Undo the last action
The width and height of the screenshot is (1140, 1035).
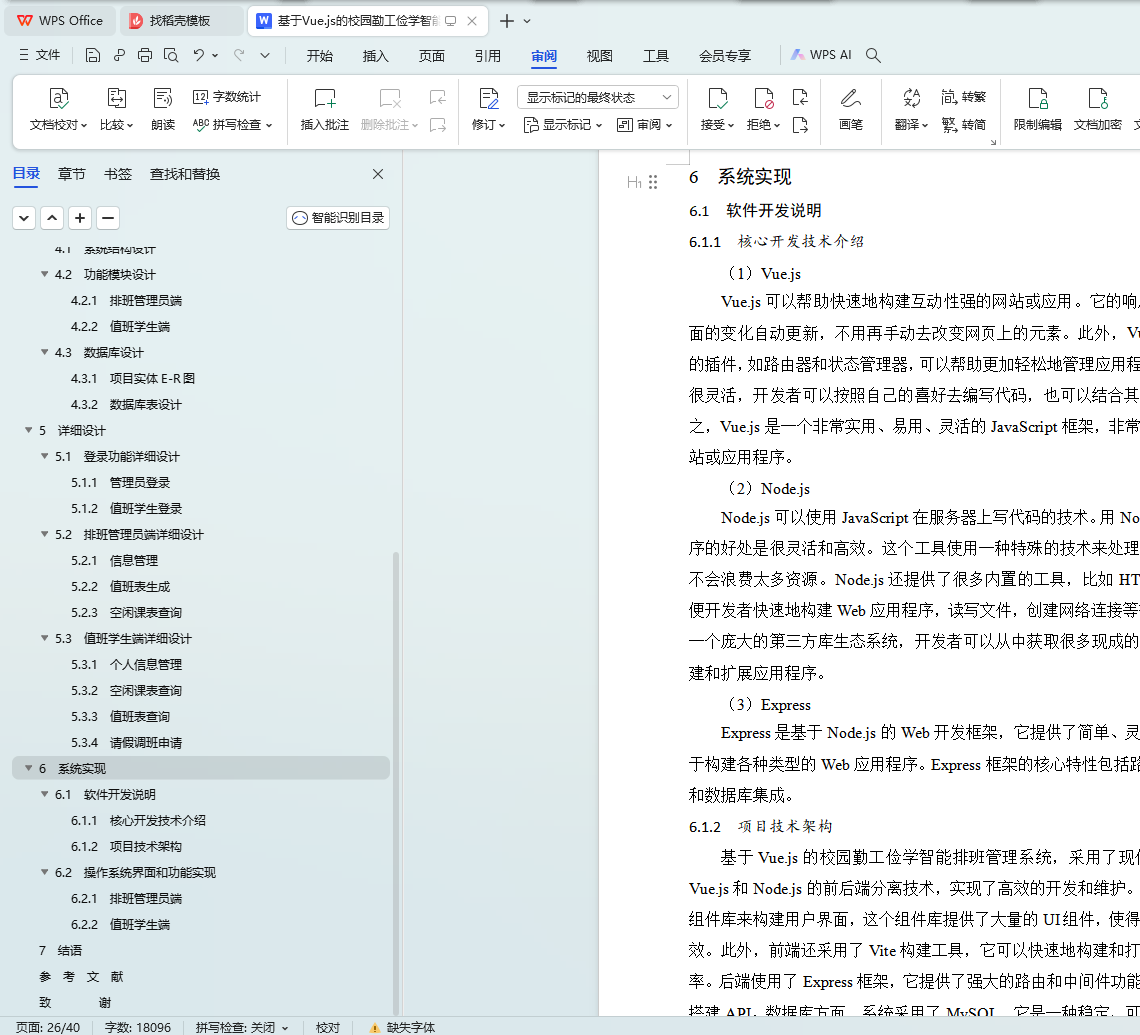point(198,55)
